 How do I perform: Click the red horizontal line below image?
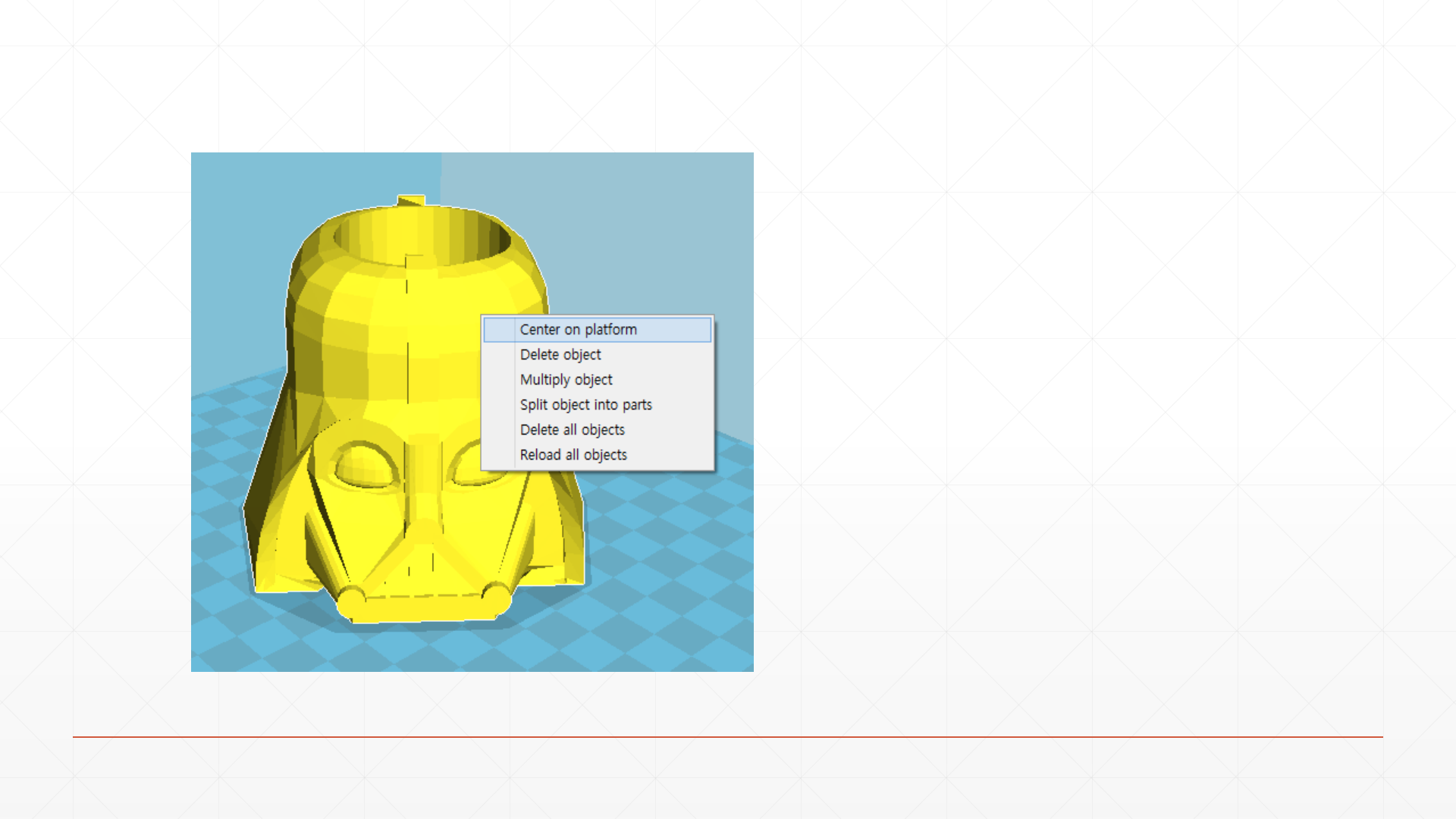728,736
